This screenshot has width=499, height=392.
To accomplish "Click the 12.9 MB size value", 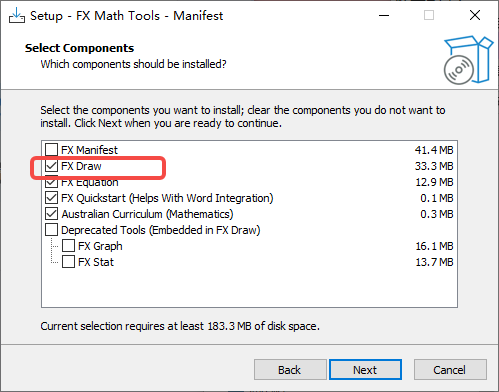I will (x=434, y=182).
